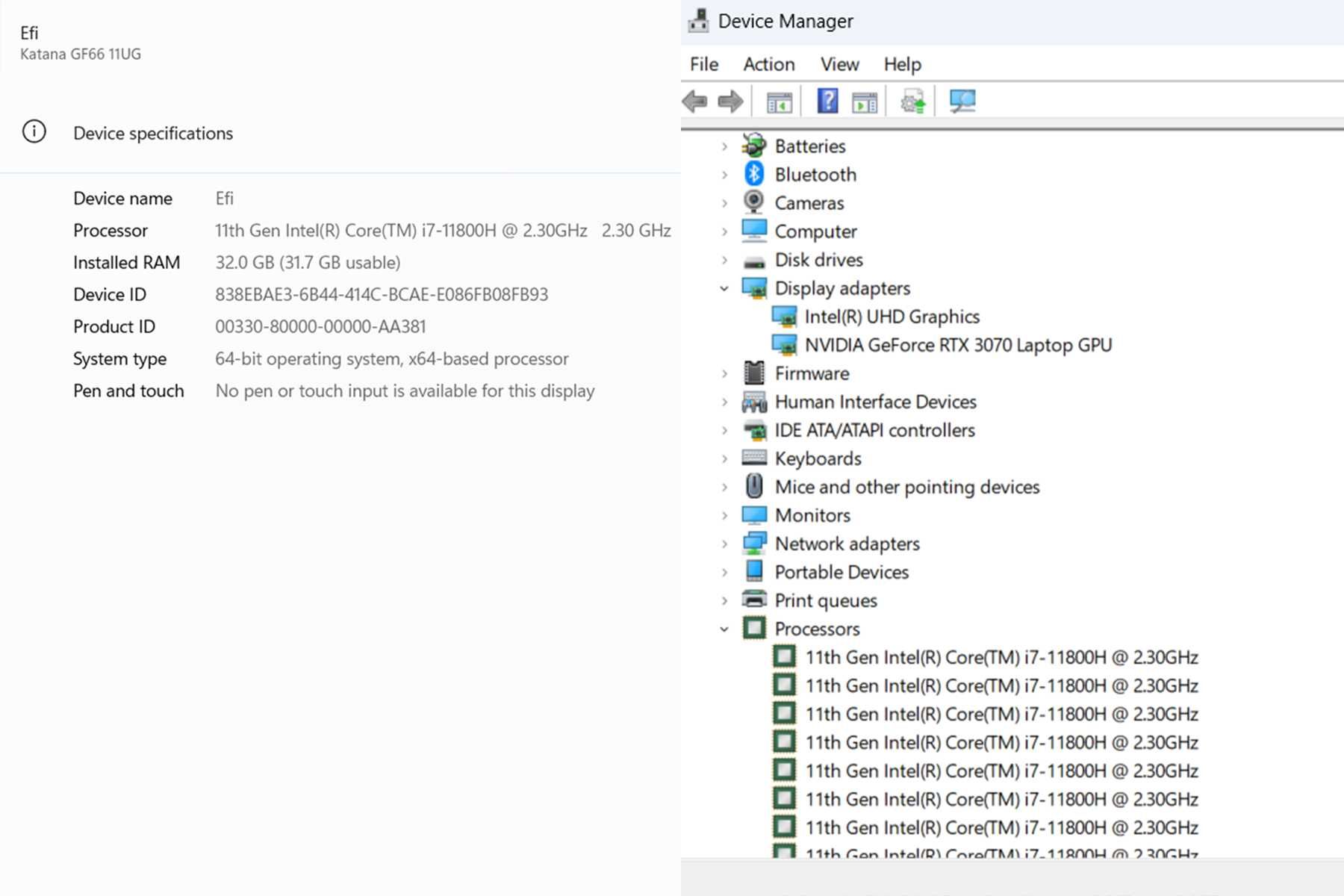Click the Display adapters category icon
1344x896 pixels.
pos(754,288)
